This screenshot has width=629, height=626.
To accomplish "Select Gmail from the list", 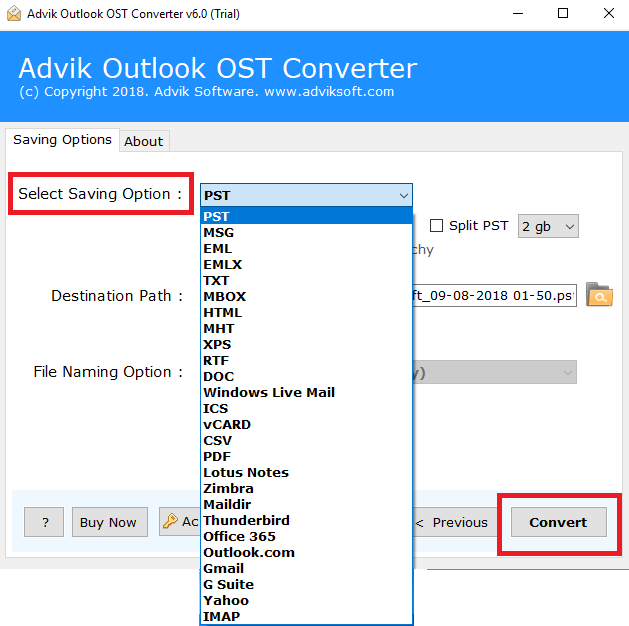I will pos(306,568).
